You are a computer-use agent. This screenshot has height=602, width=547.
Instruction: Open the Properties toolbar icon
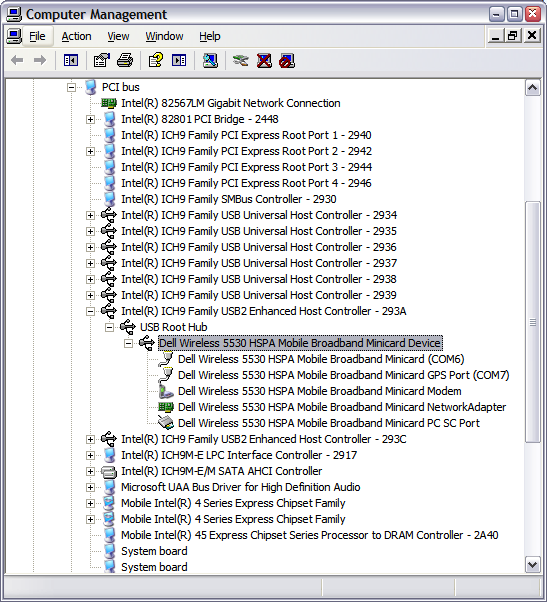coord(102,60)
